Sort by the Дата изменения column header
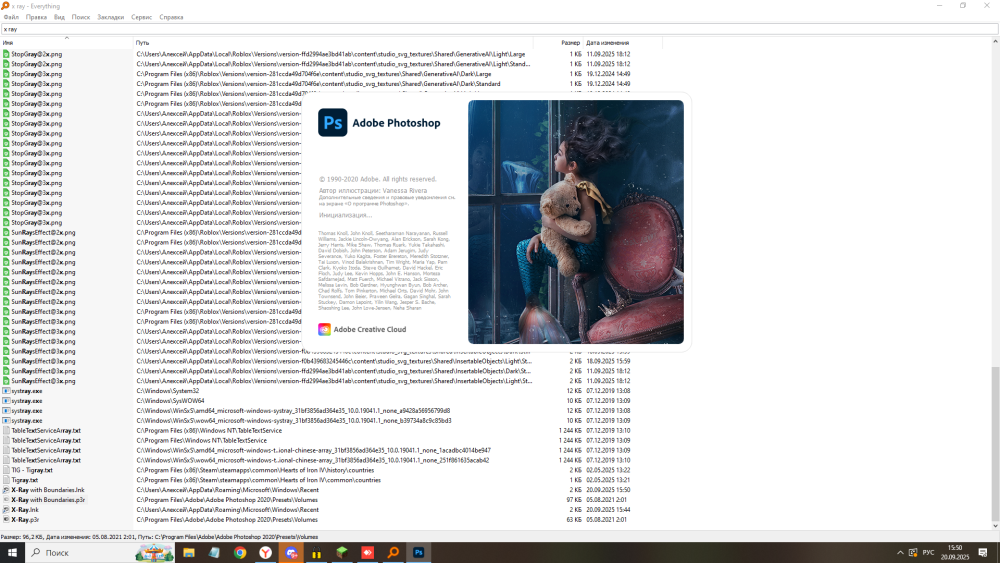 (x=622, y=43)
